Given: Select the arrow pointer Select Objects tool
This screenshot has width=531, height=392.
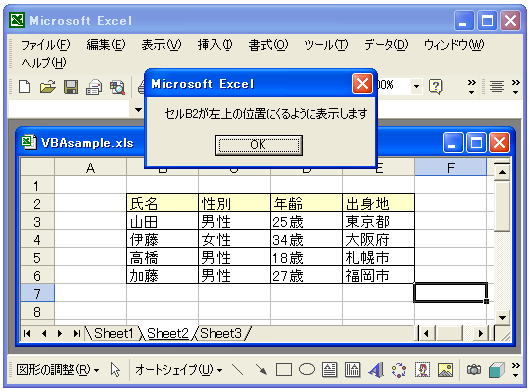Looking at the screenshot, I should pyautogui.click(x=115, y=370).
